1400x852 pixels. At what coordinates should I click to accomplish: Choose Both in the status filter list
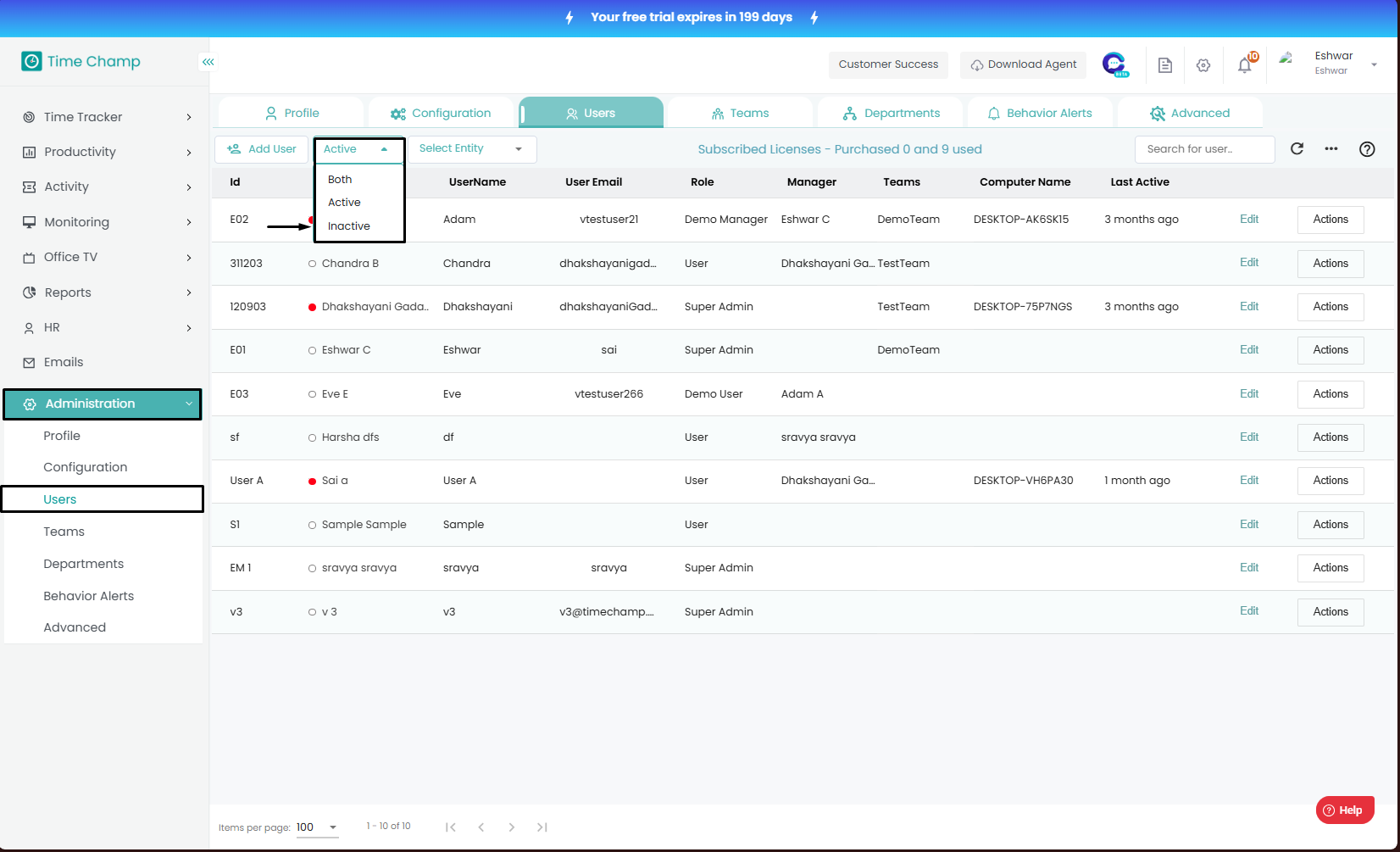[340, 180]
